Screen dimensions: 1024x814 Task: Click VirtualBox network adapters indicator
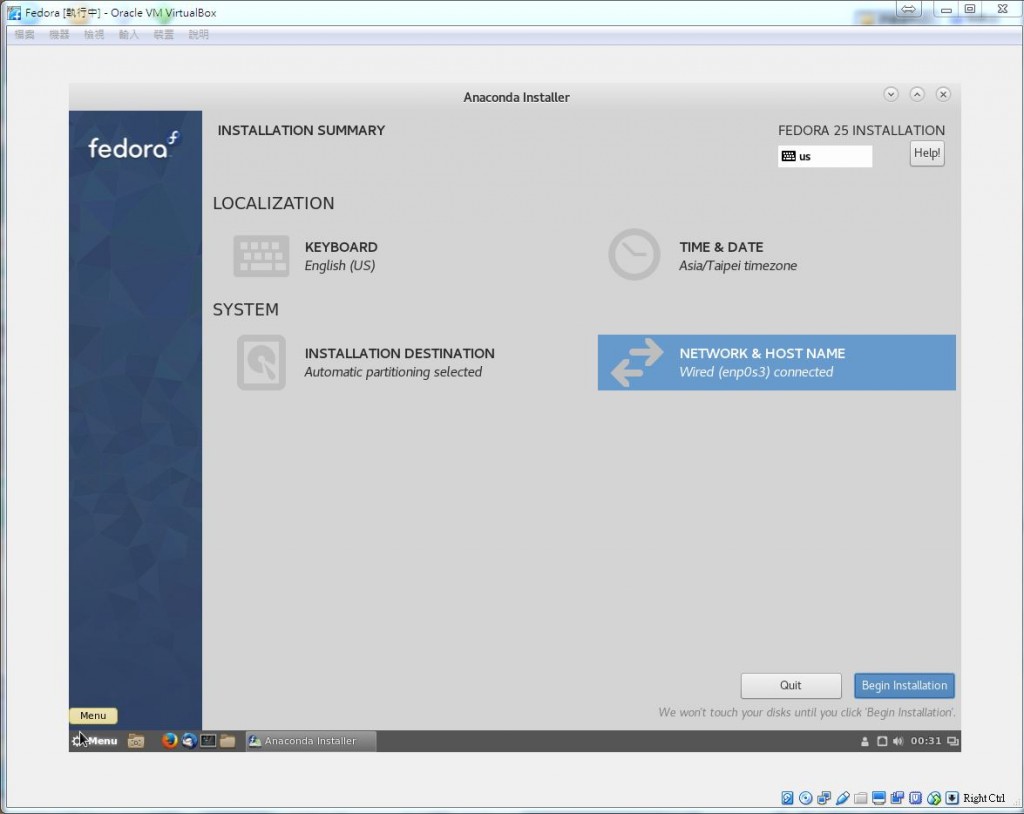[824, 798]
